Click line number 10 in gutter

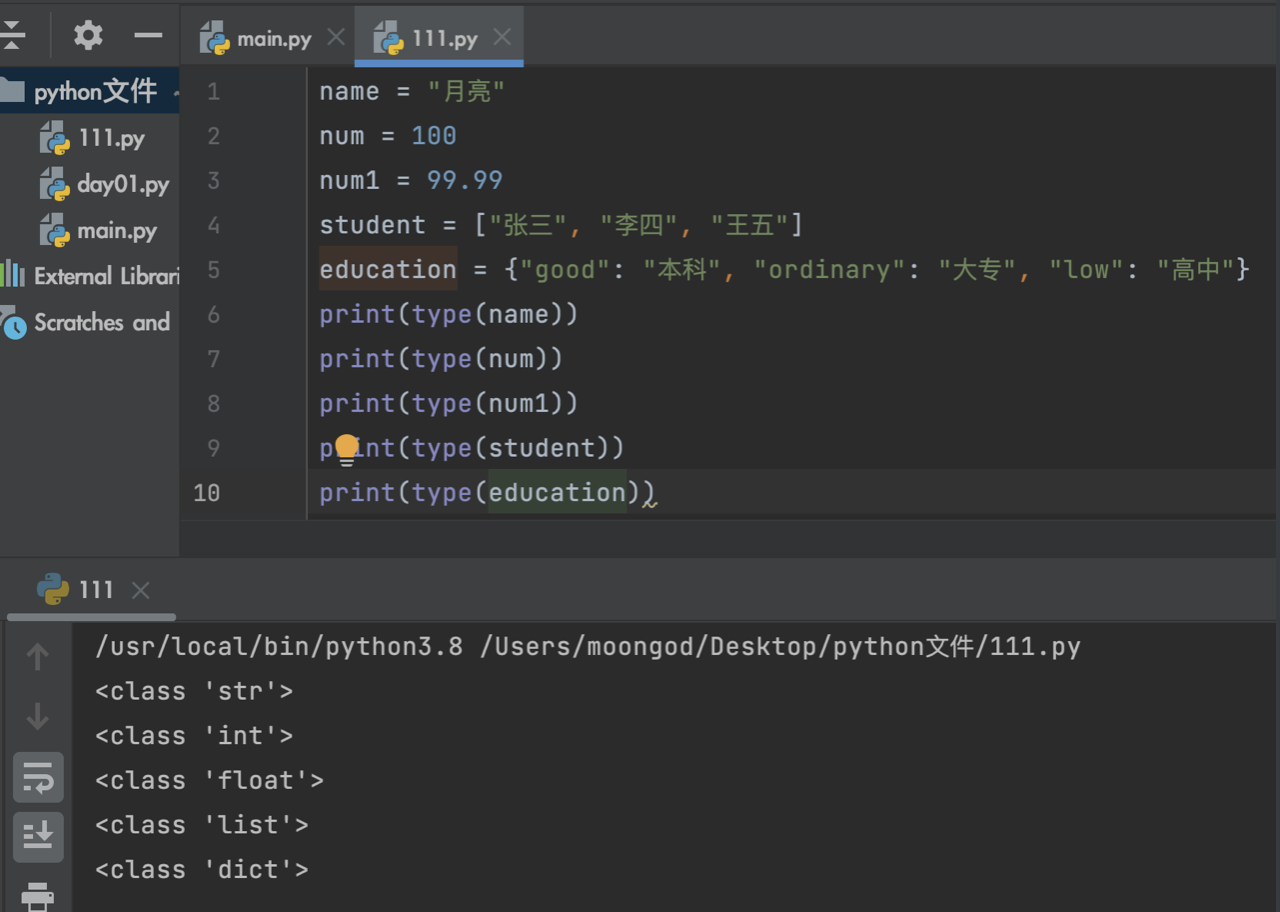(x=206, y=493)
